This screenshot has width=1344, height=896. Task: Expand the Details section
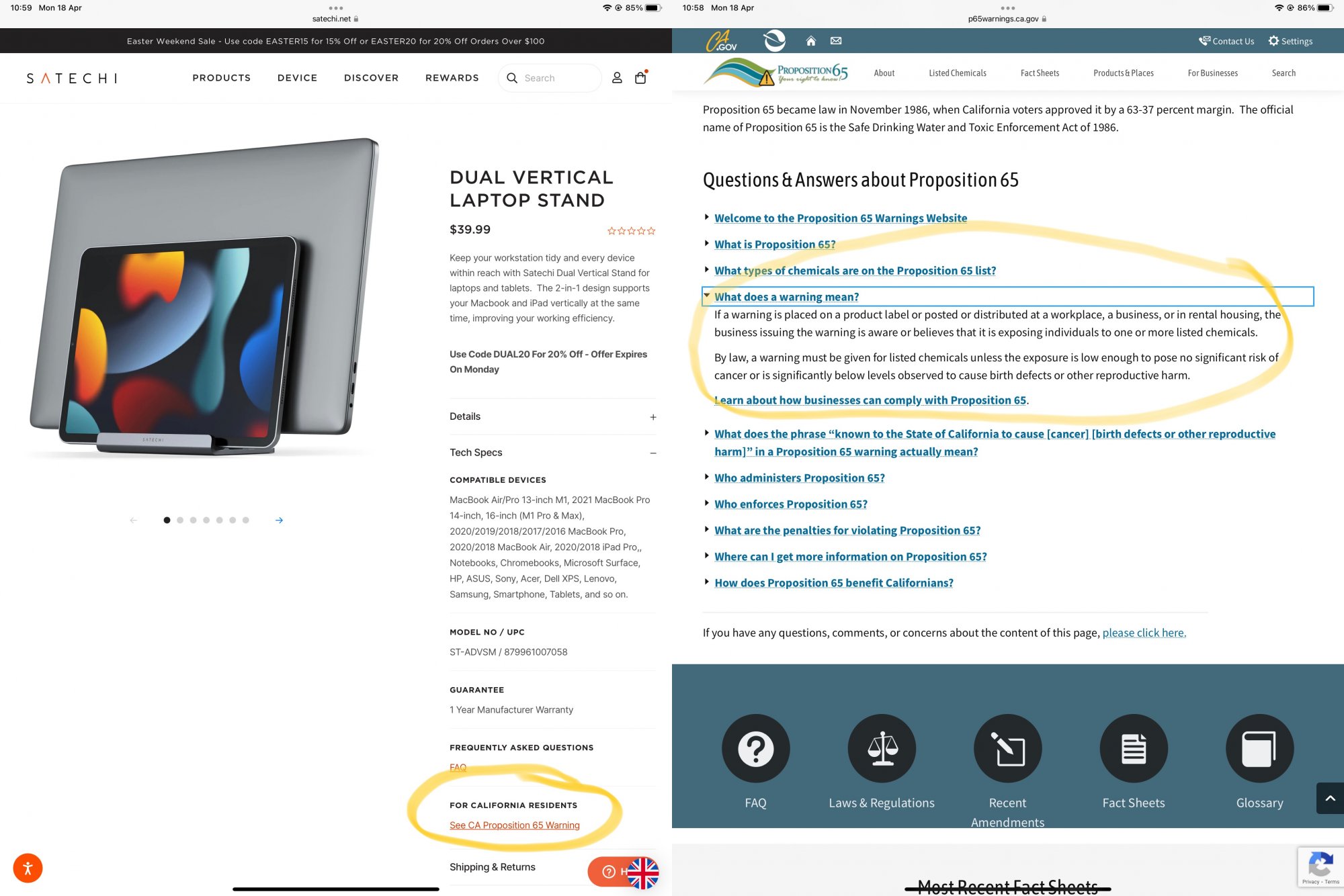pos(552,416)
